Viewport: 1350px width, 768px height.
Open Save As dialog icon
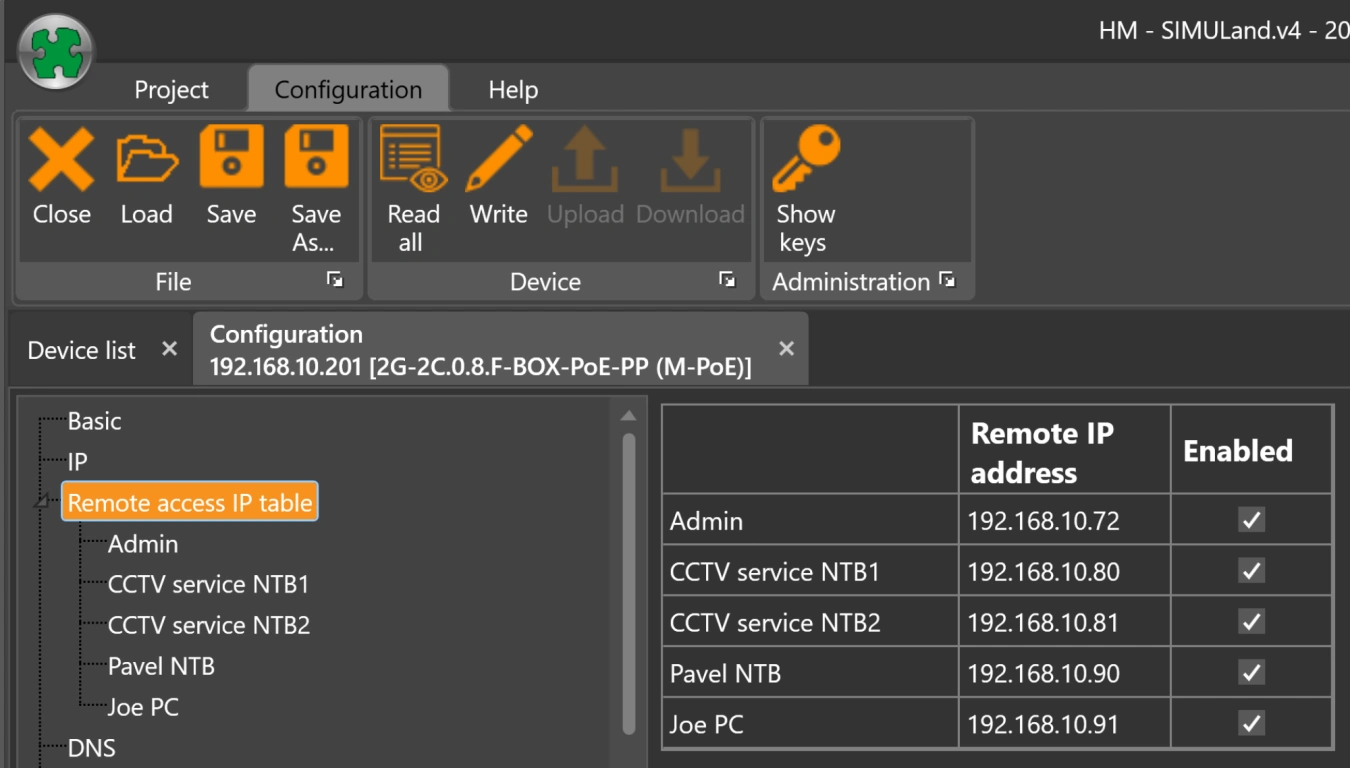[x=316, y=159]
